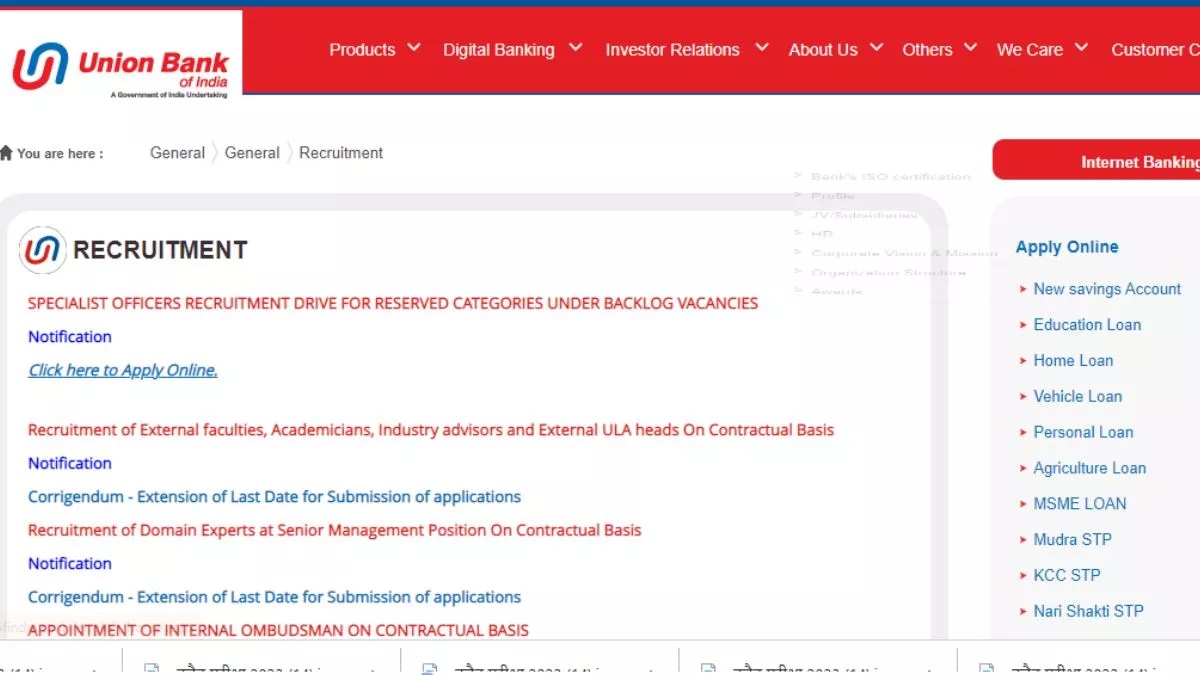Select Recruitment in the breadcrumb trail

coord(341,153)
